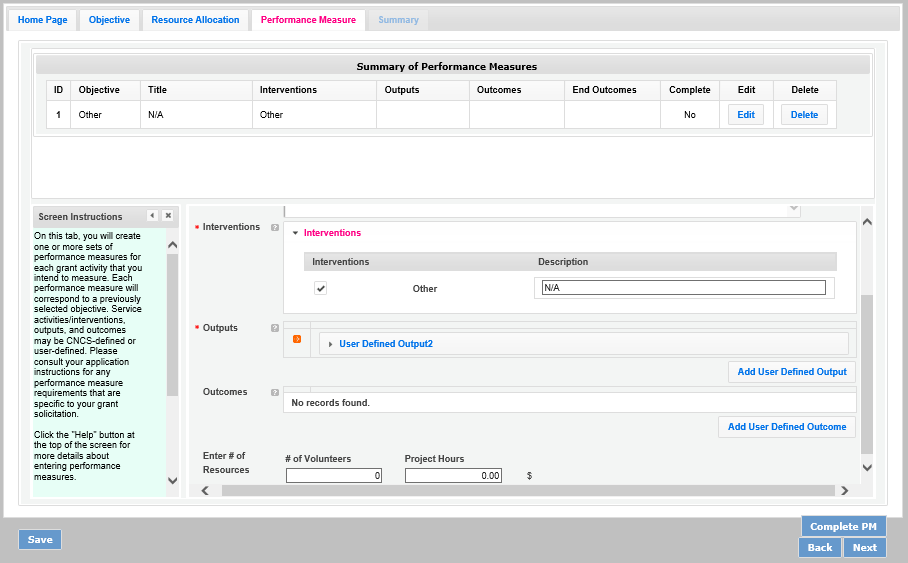The image size is (908, 563).
Task: Uncheck the Other intervention checkbox
Action: coord(321,288)
